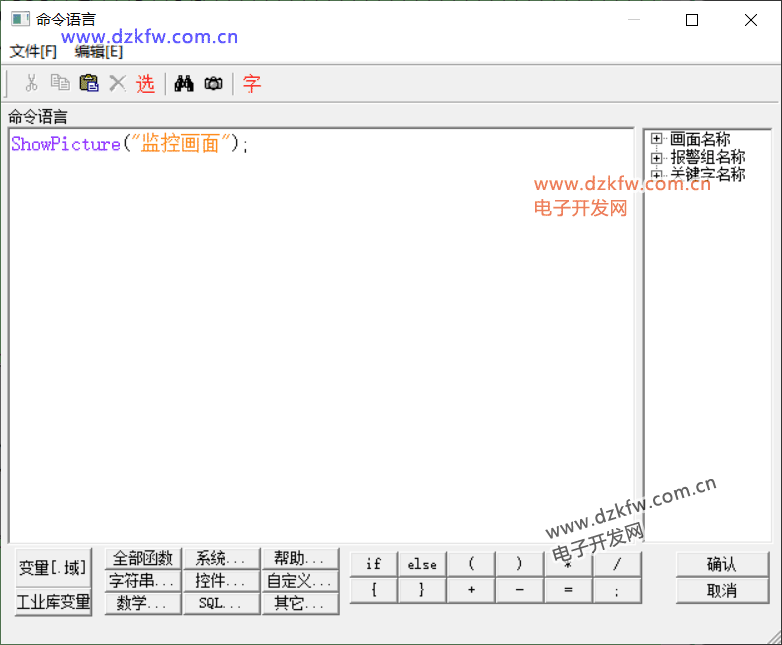782x645 pixels.
Task: Click the Cut scissors icon in toolbar
Action: pyautogui.click(x=32, y=84)
